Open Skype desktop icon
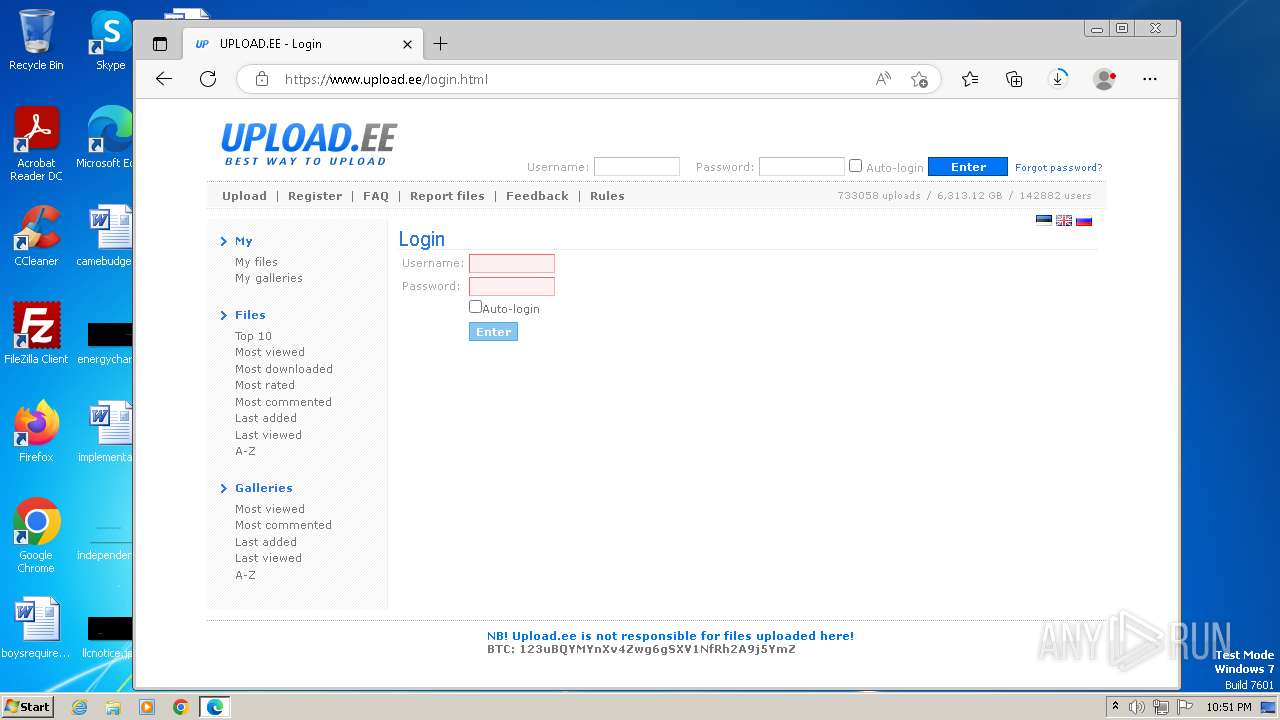Viewport: 1280px width, 720px height. point(110,40)
